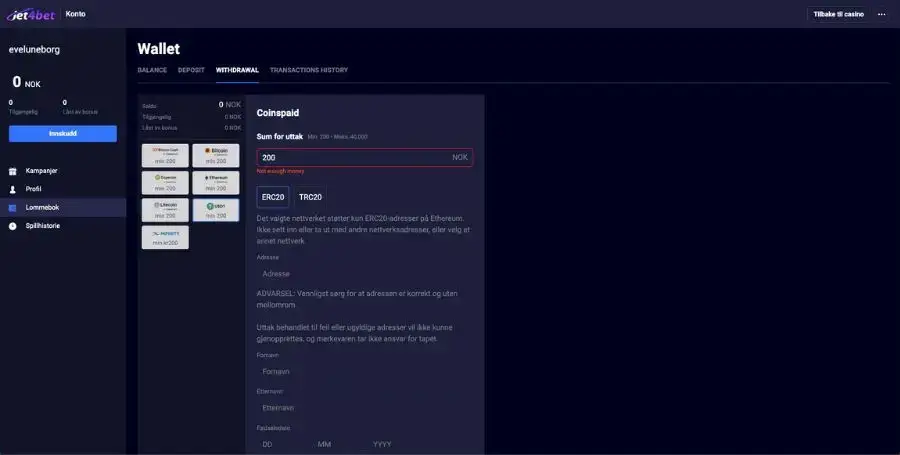Screen dimensions: 900x455
Task: Select Bitcoin Cash payment method
Action: tap(165, 155)
